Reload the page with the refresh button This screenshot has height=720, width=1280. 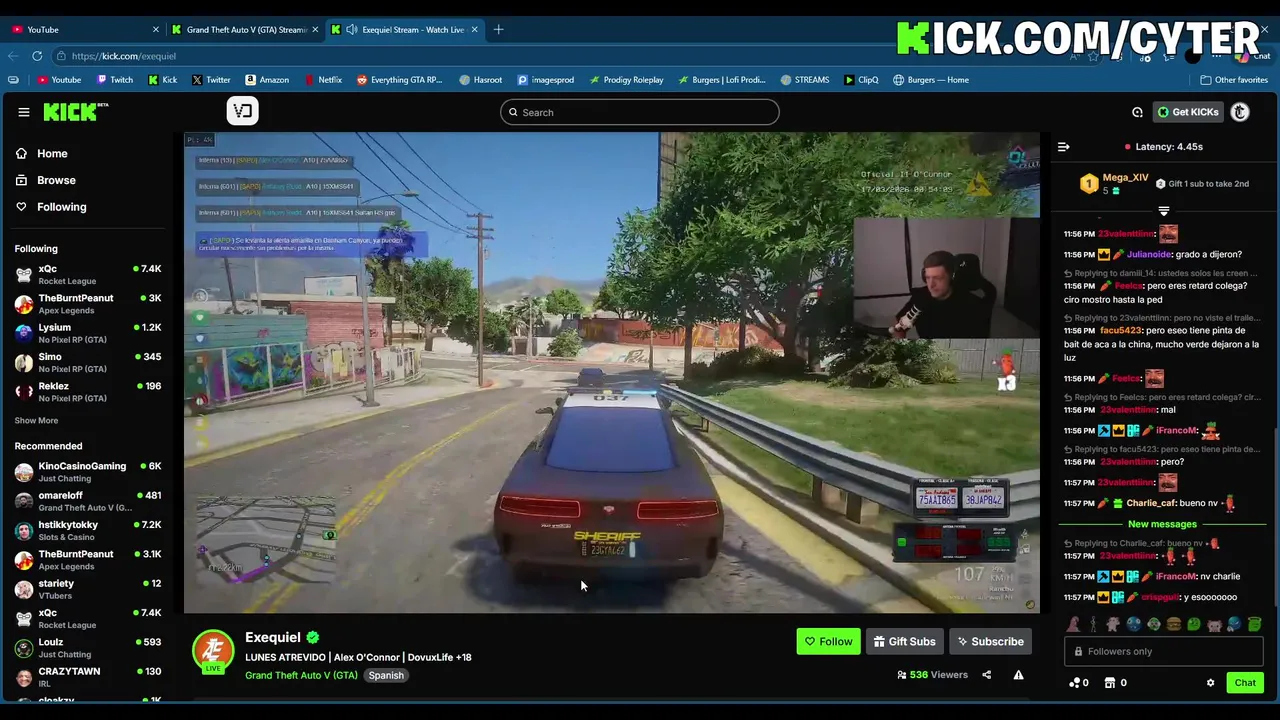click(x=37, y=56)
